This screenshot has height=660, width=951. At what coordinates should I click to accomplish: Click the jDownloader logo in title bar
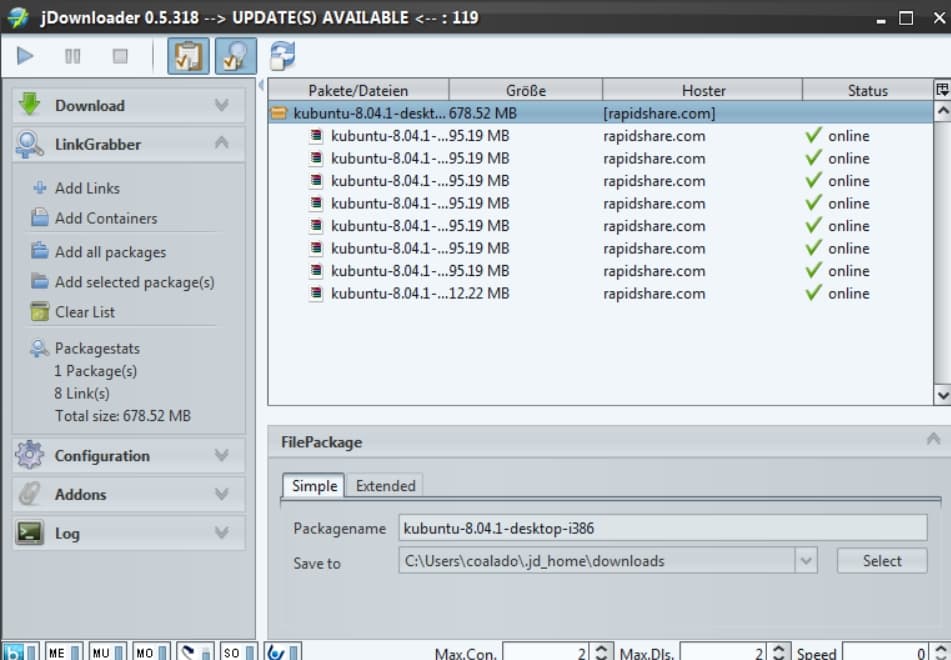click(x=18, y=17)
